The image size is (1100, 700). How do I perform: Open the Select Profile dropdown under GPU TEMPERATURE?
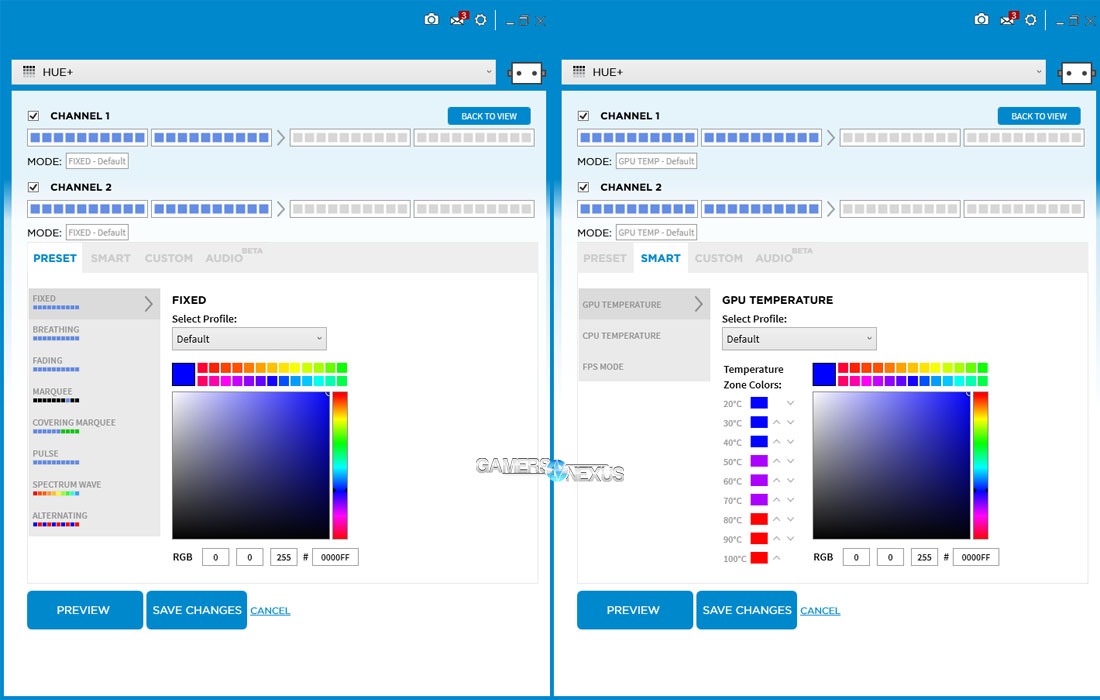pyautogui.click(x=799, y=339)
